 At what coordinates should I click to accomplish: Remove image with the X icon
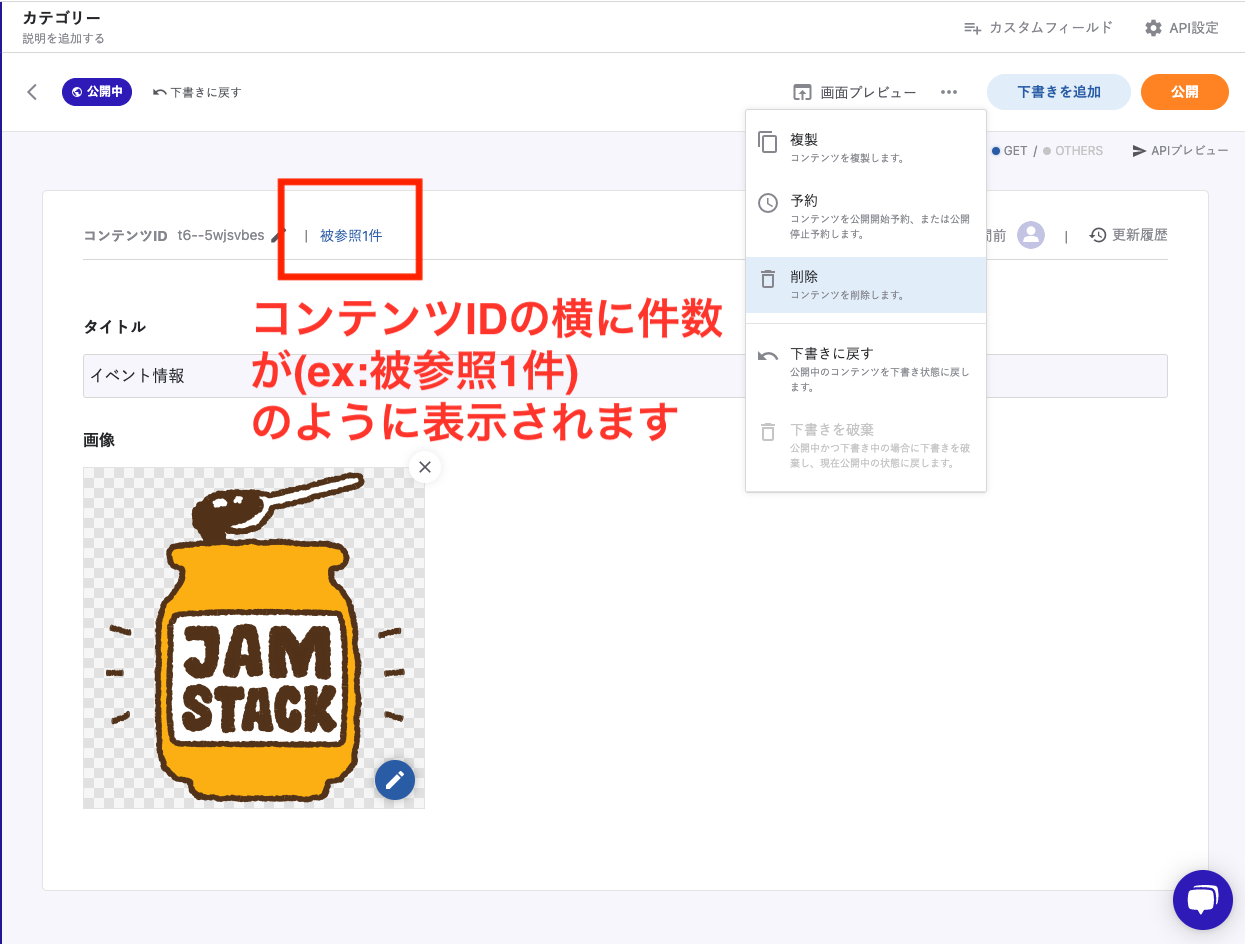(425, 467)
